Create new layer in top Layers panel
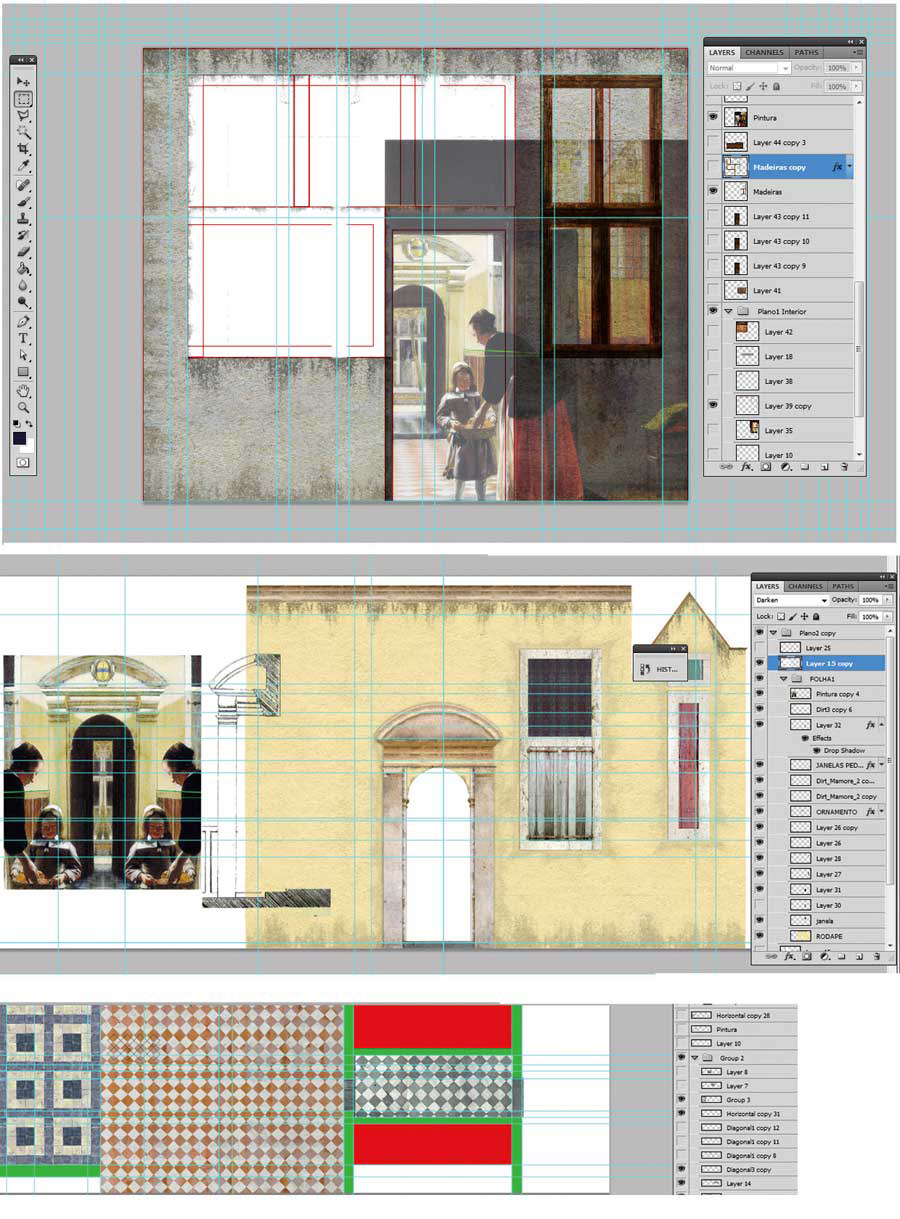 coord(825,466)
